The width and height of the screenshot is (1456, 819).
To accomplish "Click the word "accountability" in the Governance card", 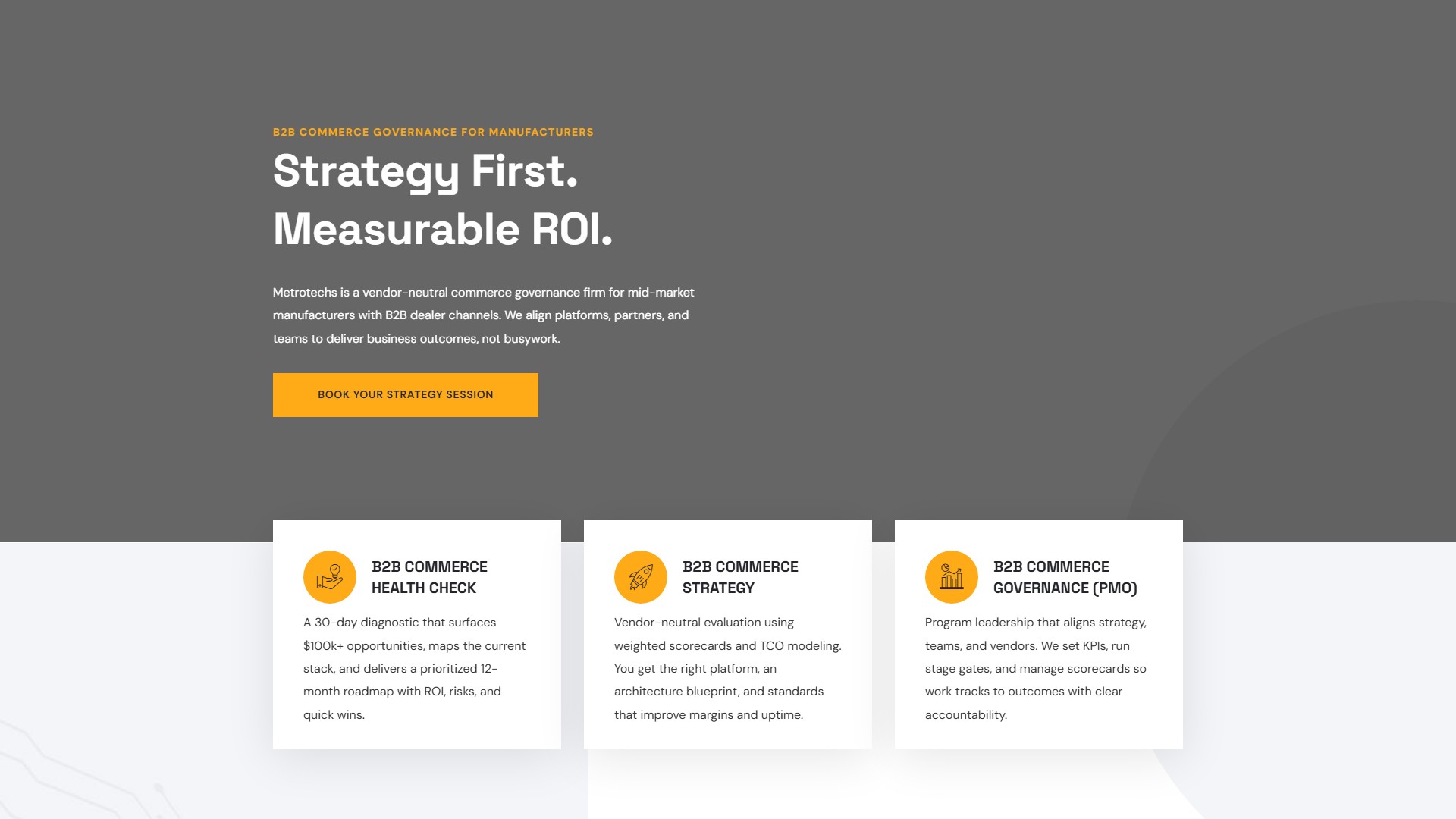I will click(965, 715).
